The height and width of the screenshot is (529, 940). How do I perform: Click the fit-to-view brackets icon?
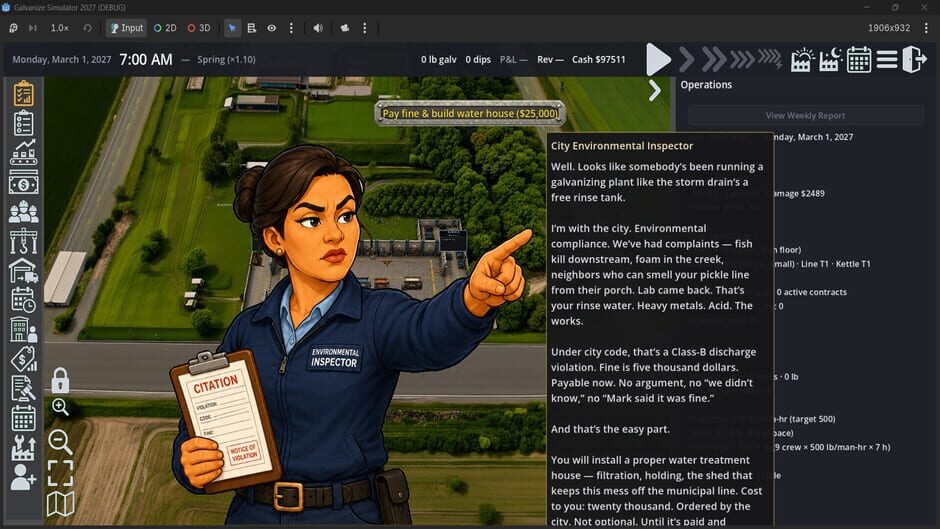point(60,473)
